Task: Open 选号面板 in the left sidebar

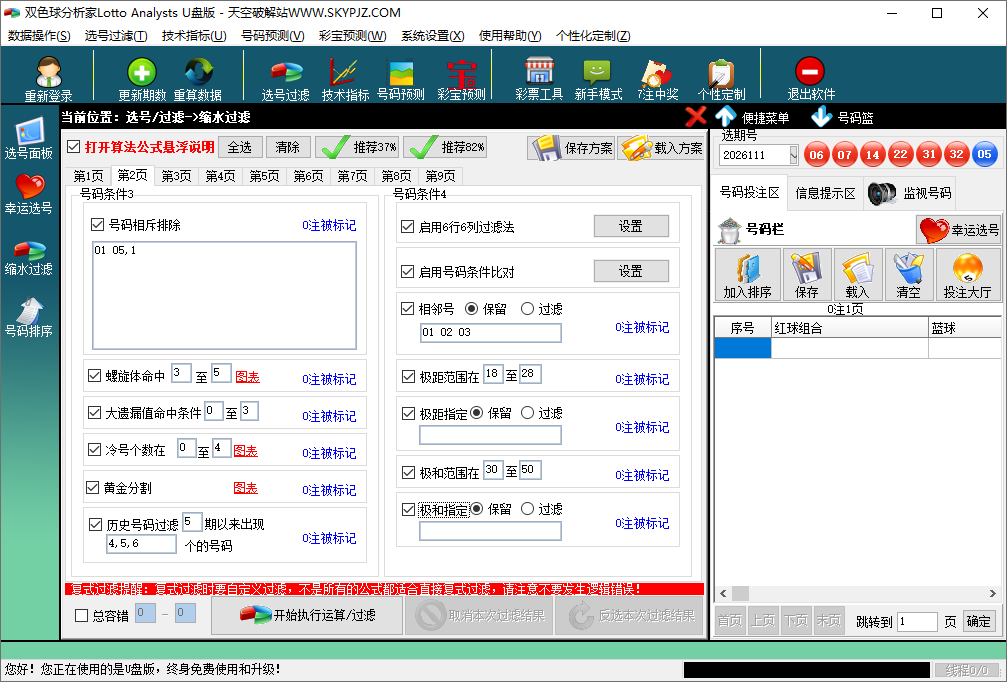Action: coord(28,138)
